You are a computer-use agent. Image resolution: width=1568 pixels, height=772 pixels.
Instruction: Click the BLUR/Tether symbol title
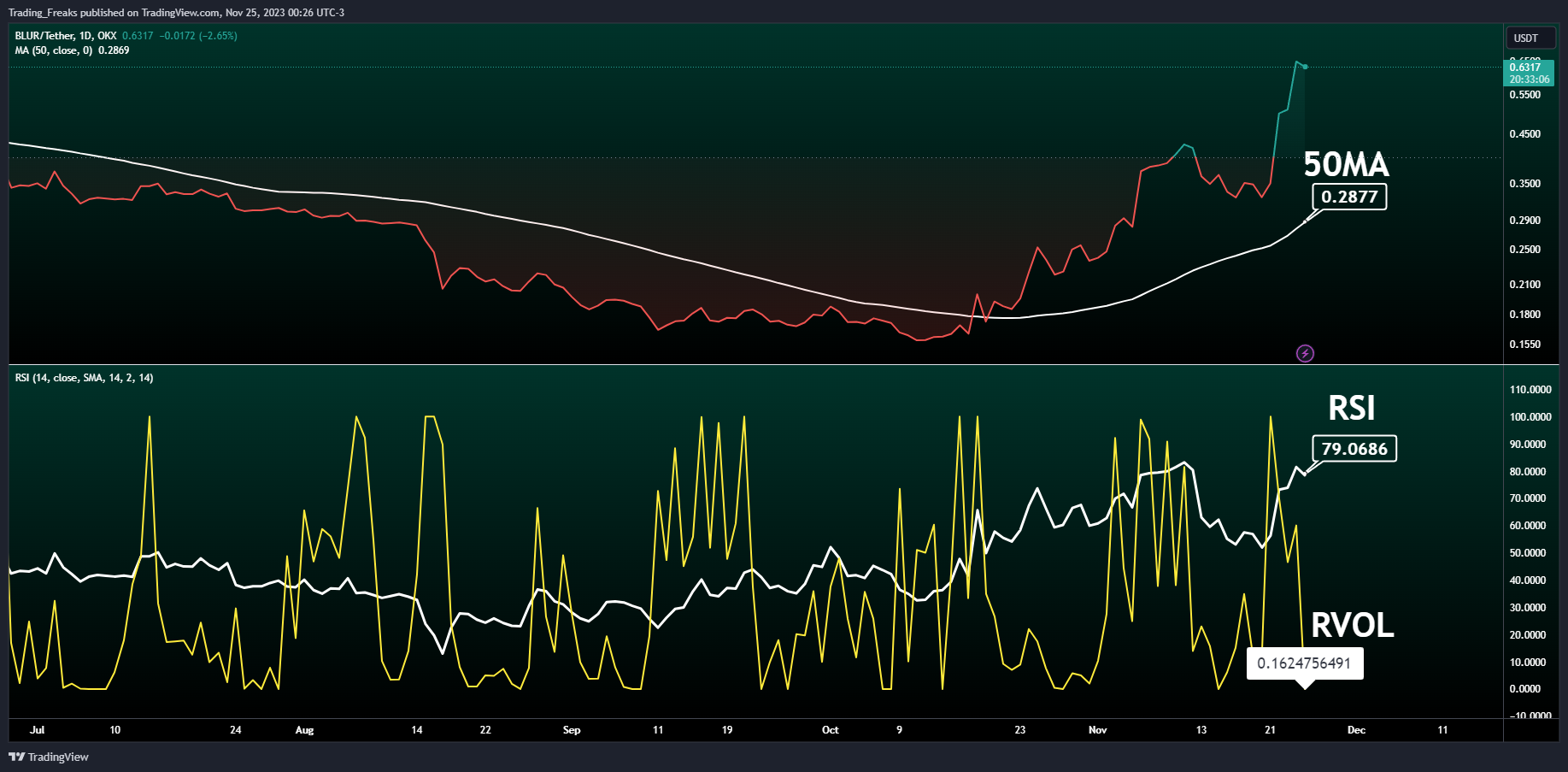pos(66,36)
